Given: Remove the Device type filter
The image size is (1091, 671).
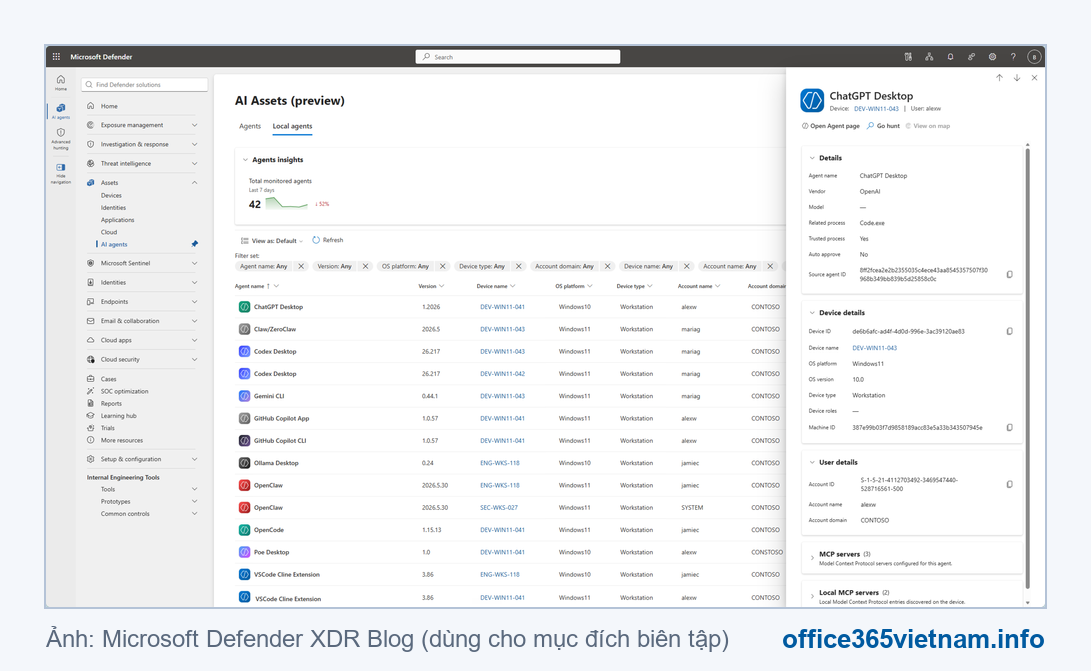Looking at the screenshot, I should pyautogui.click(x=518, y=266).
